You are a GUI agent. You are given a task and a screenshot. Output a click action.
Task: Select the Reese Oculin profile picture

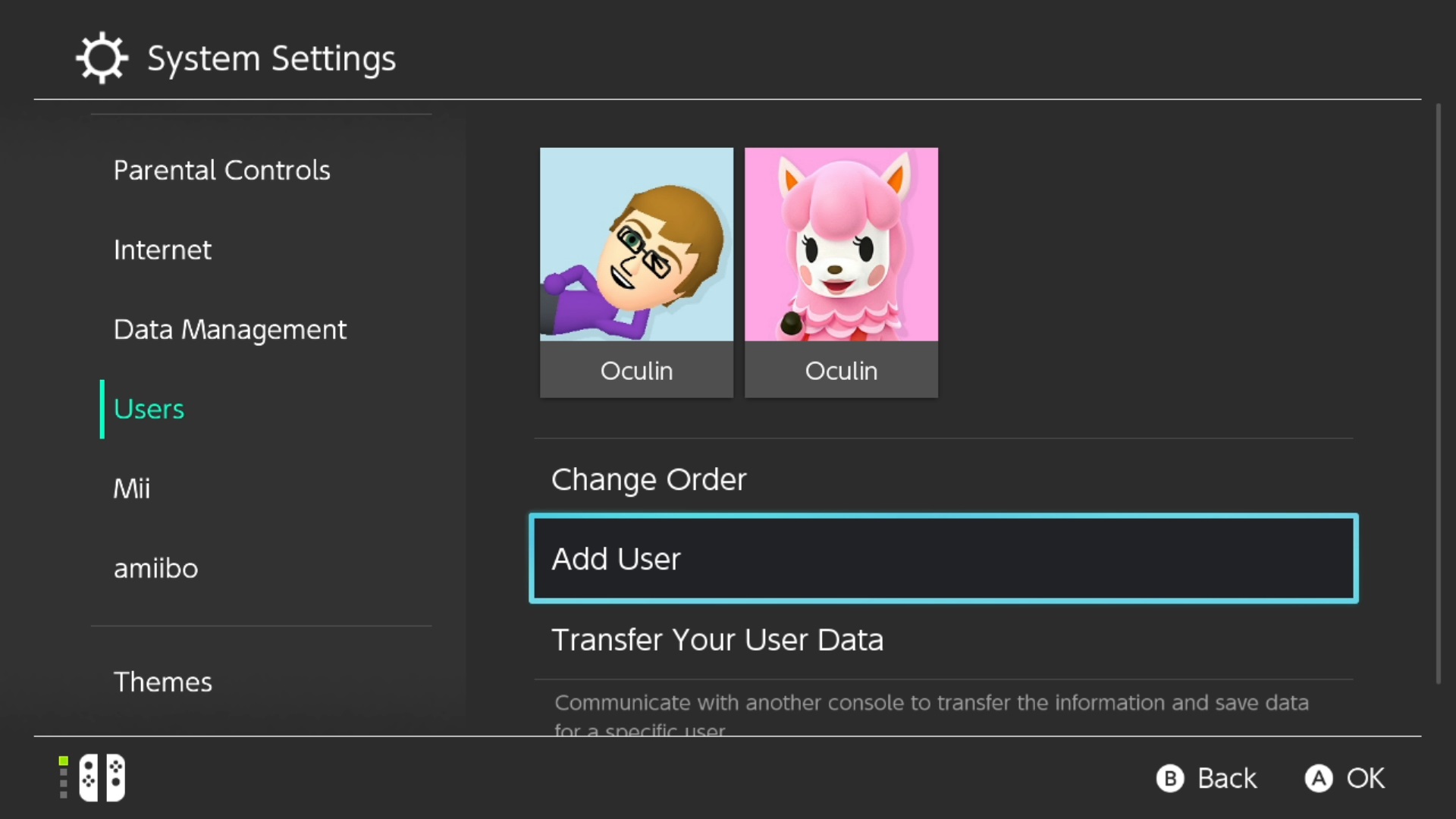tap(841, 244)
